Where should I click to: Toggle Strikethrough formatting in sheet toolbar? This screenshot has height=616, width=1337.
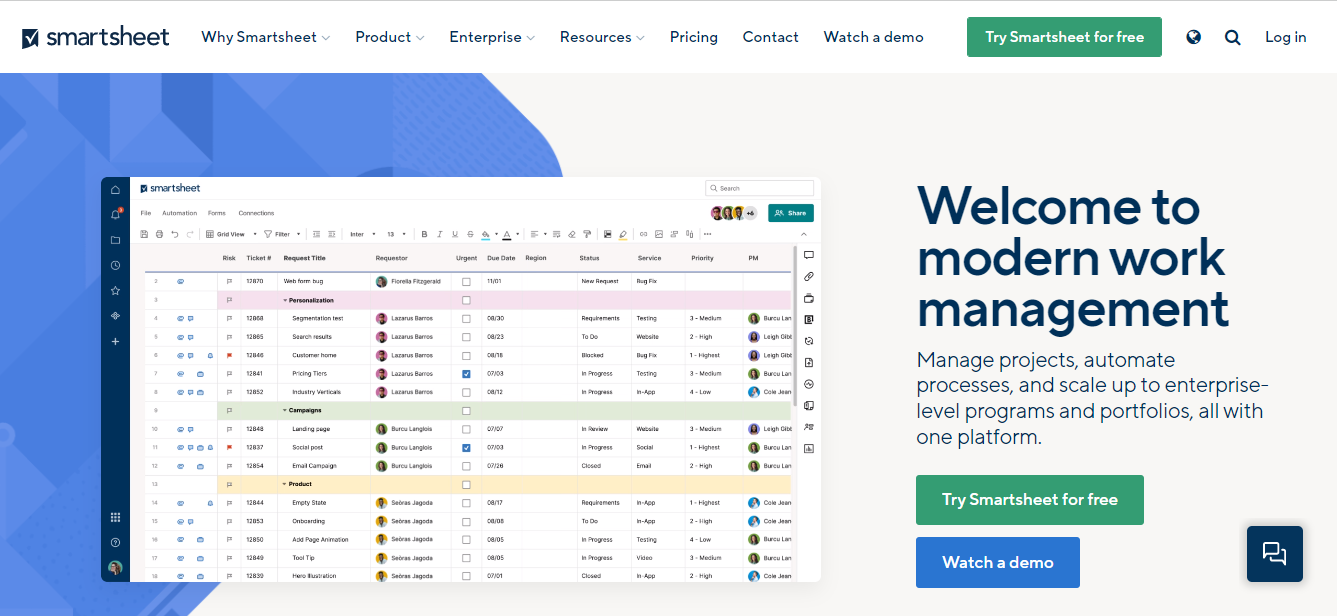coord(470,234)
